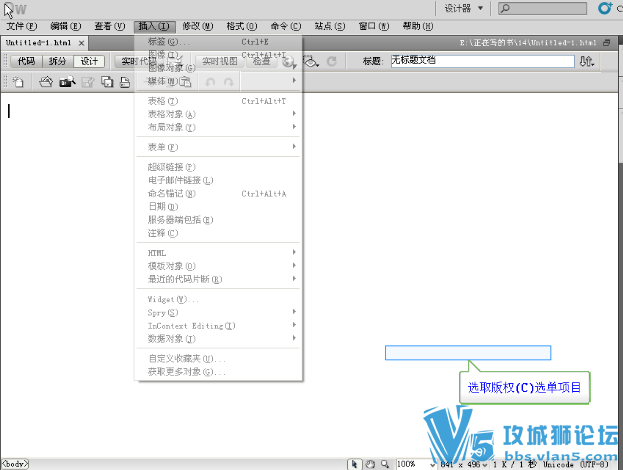Open the 设计器 workspace switcher dropdown

463,8
